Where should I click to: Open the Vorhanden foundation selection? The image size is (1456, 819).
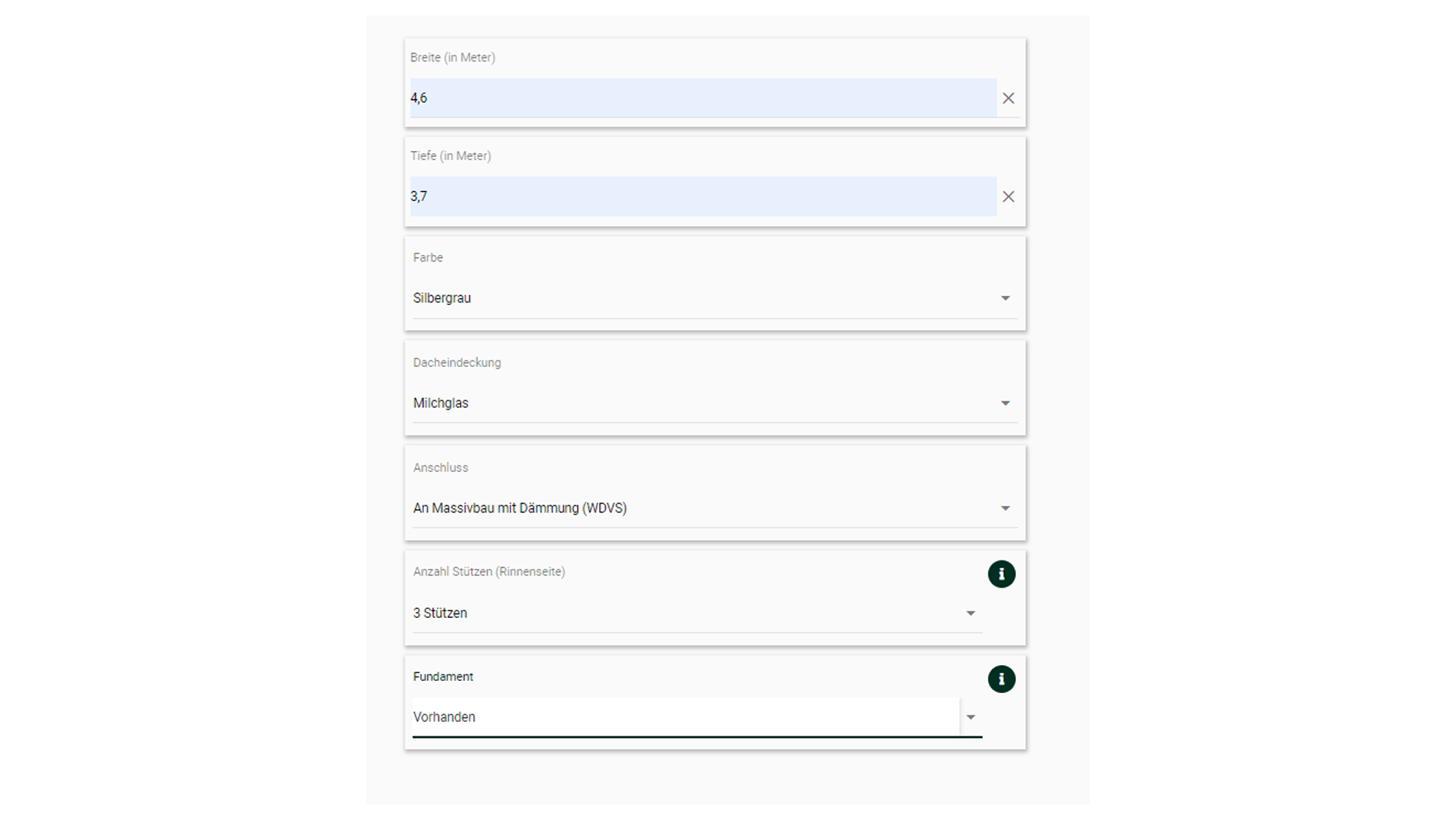pos(444,717)
